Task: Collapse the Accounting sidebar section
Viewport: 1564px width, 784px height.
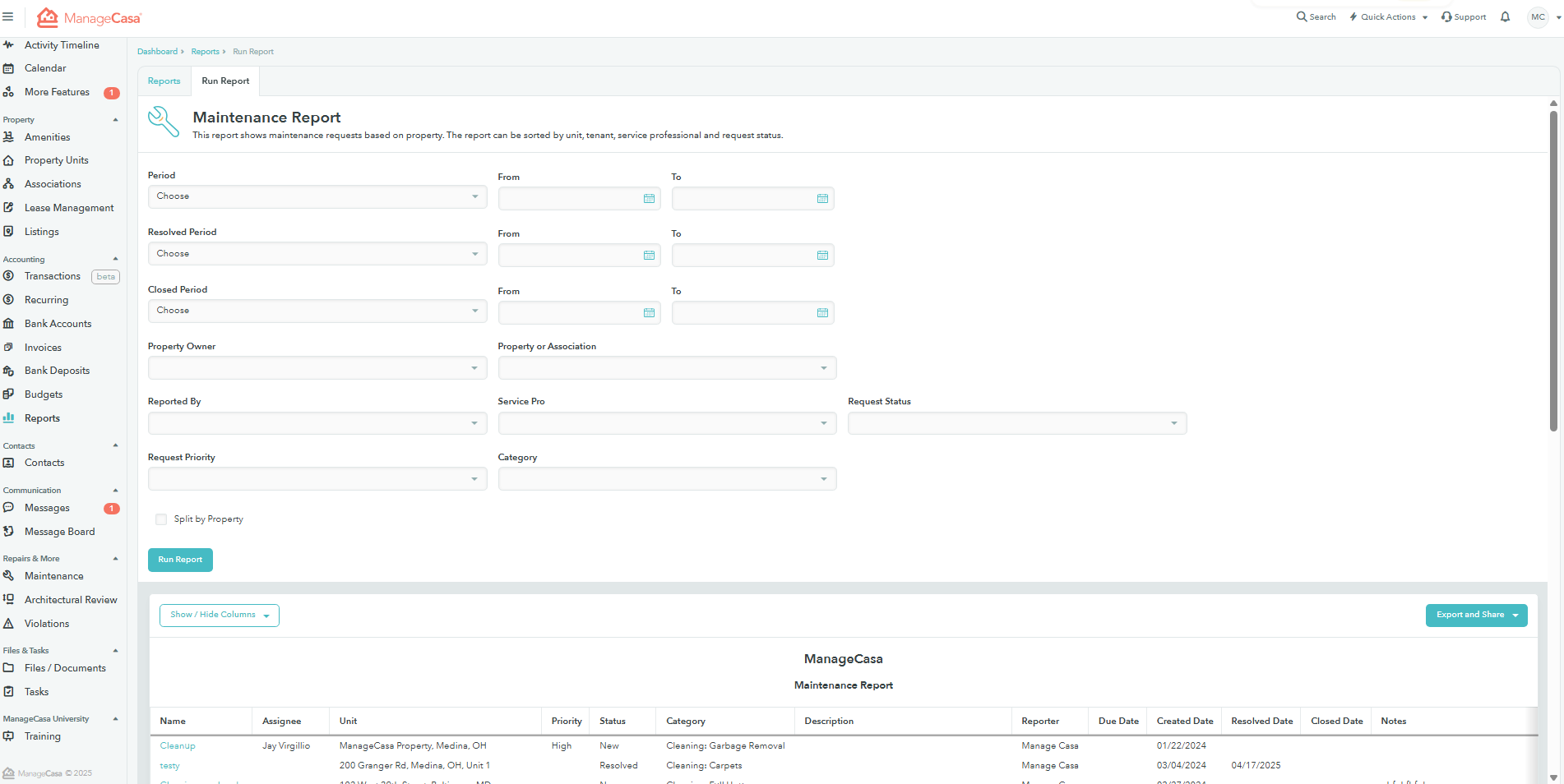Action: 115,260
